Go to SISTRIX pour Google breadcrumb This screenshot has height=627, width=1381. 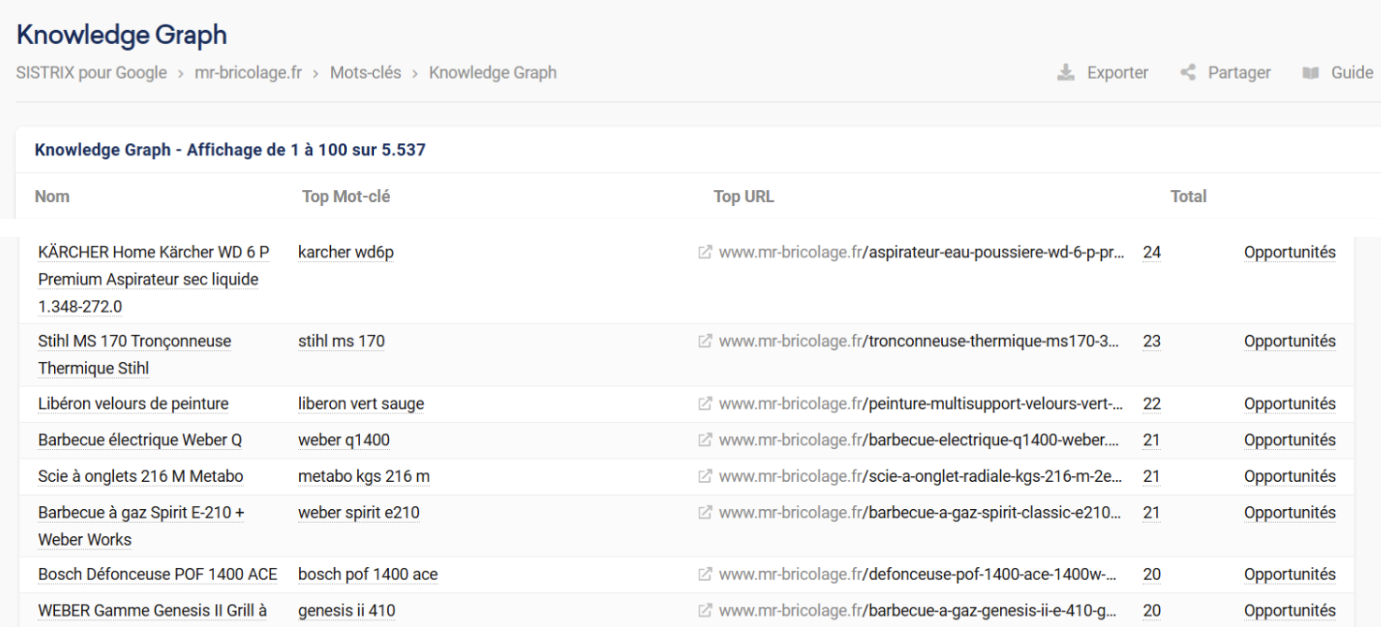91,73
